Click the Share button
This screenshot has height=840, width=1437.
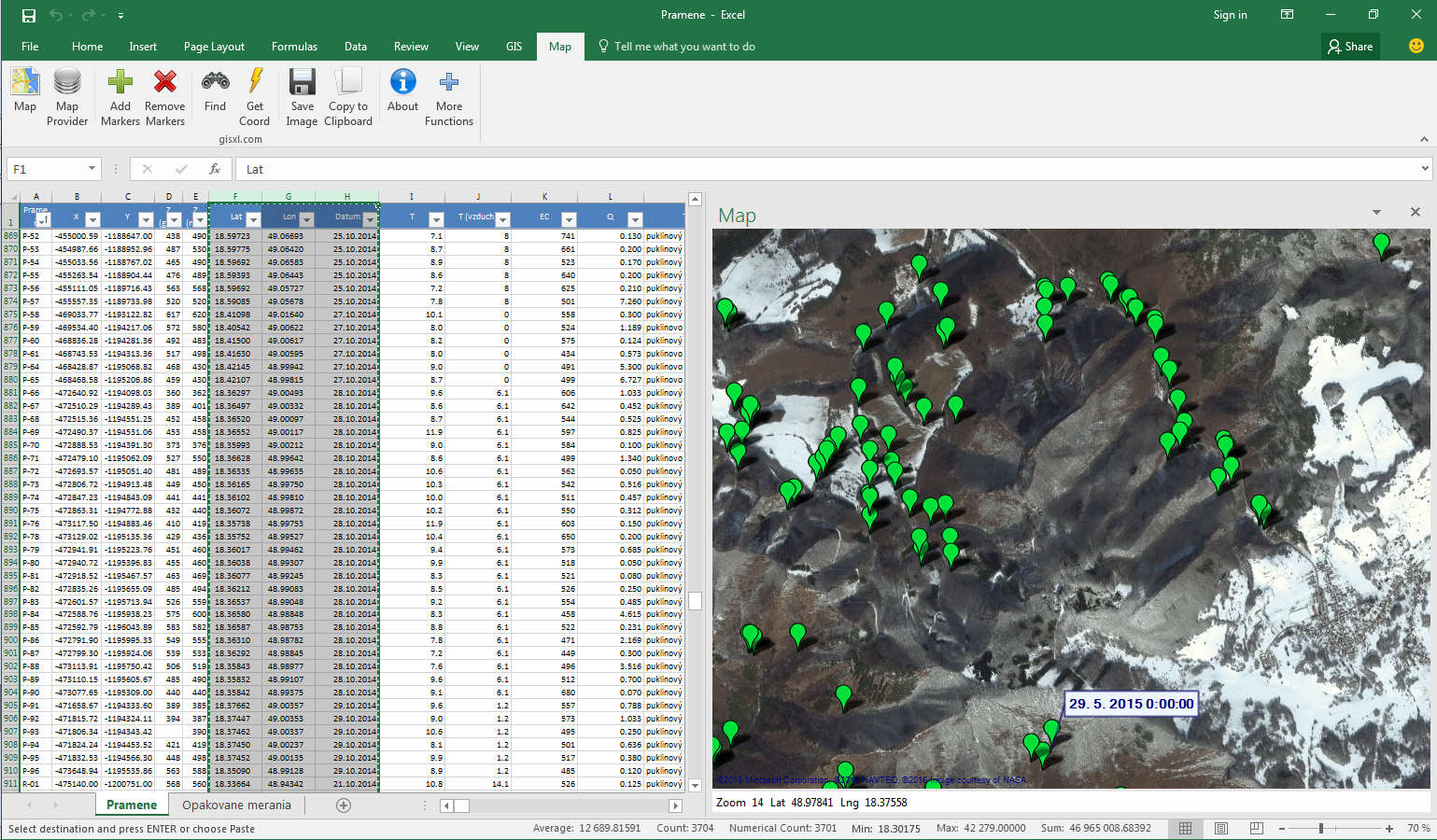pos(1350,46)
